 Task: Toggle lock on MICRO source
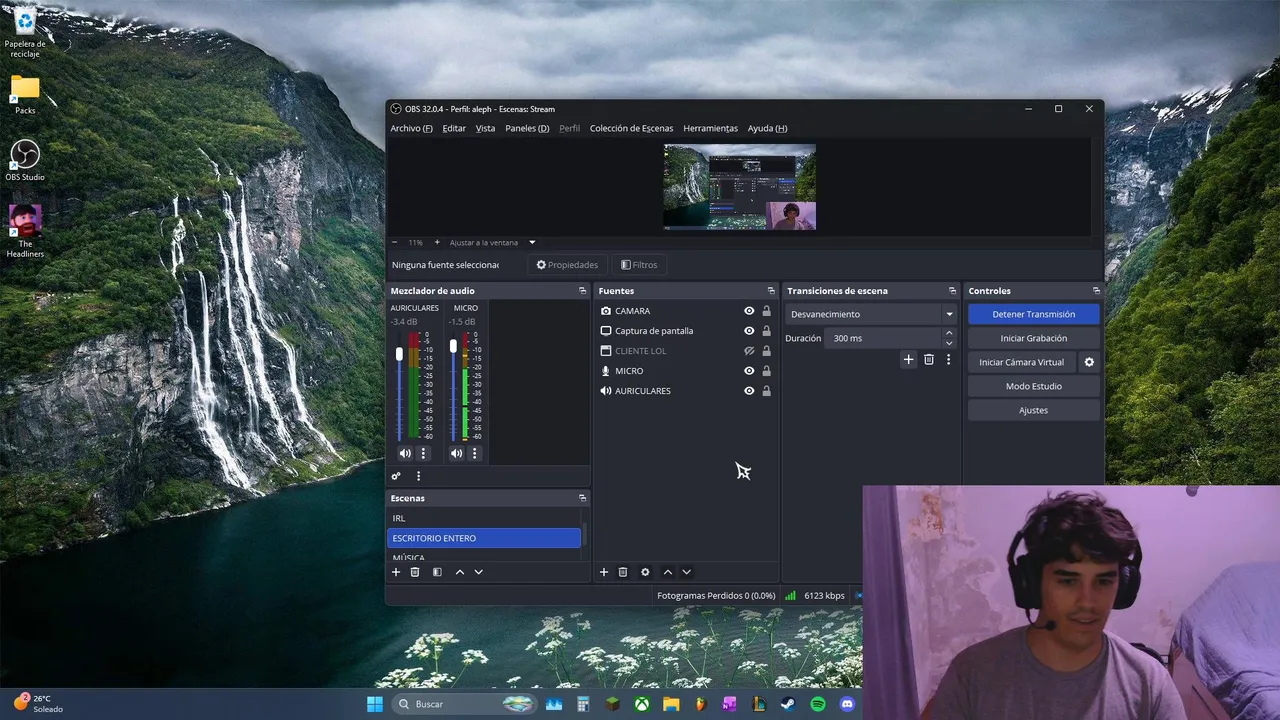pyautogui.click(x=767, y=371)
